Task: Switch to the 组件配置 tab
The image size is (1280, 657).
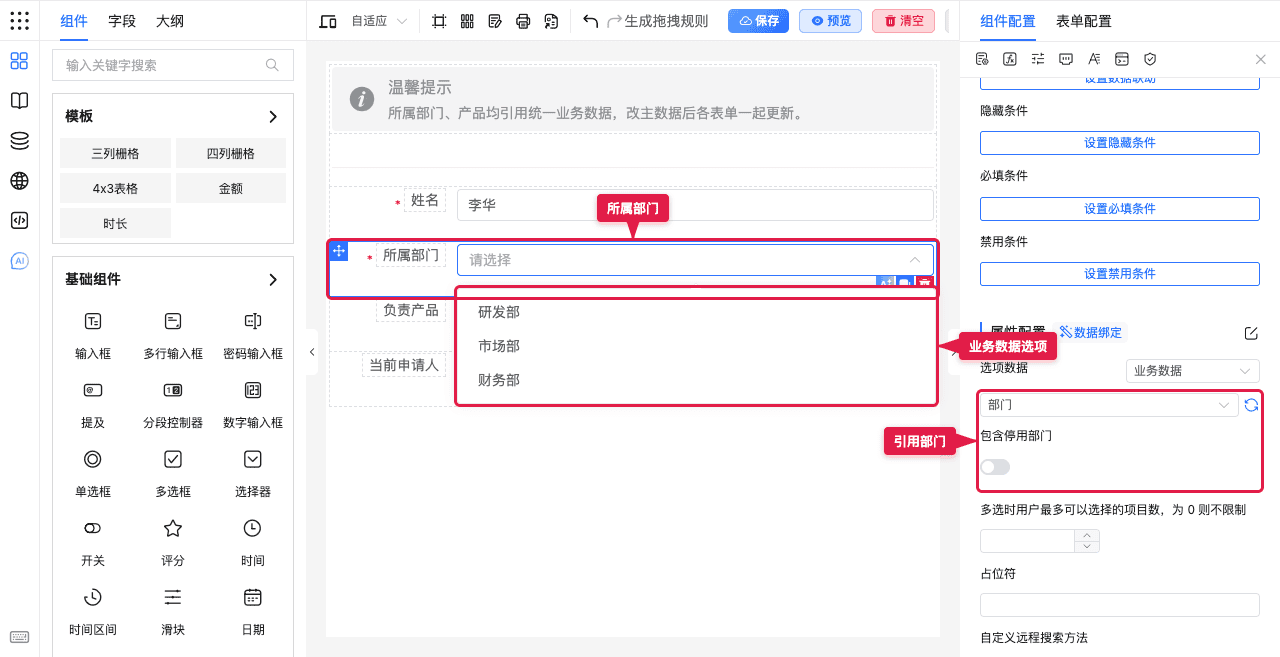Action: 1008,21
